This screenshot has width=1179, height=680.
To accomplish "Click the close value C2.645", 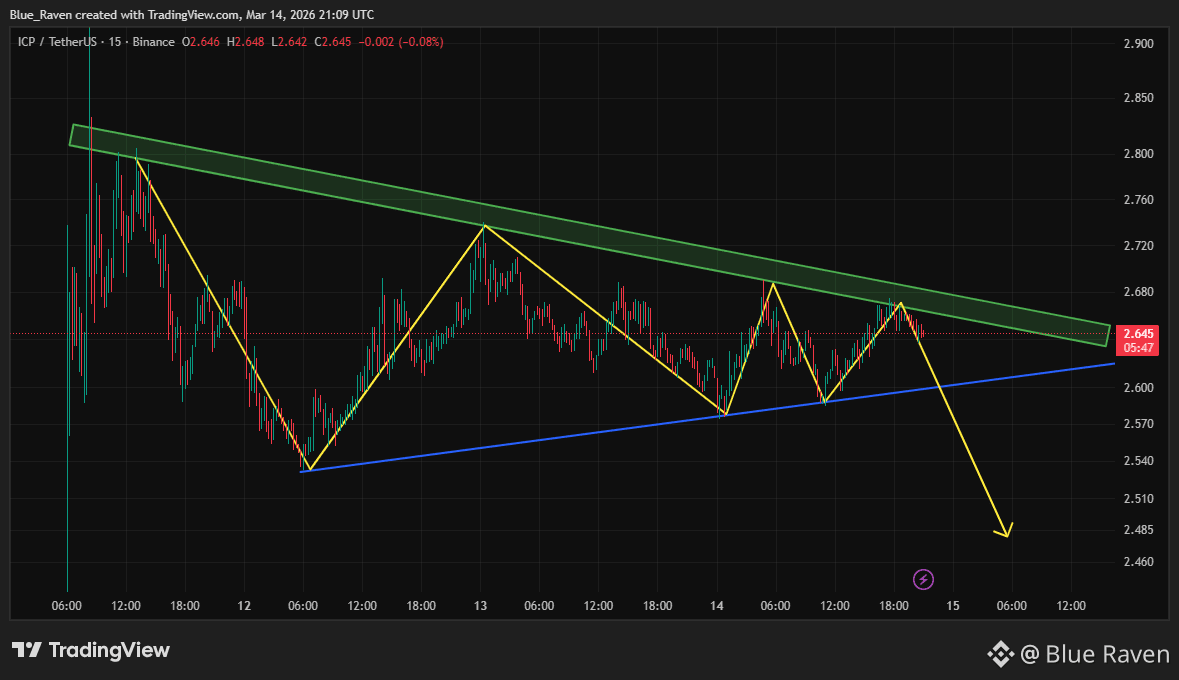I will point(332,42).
